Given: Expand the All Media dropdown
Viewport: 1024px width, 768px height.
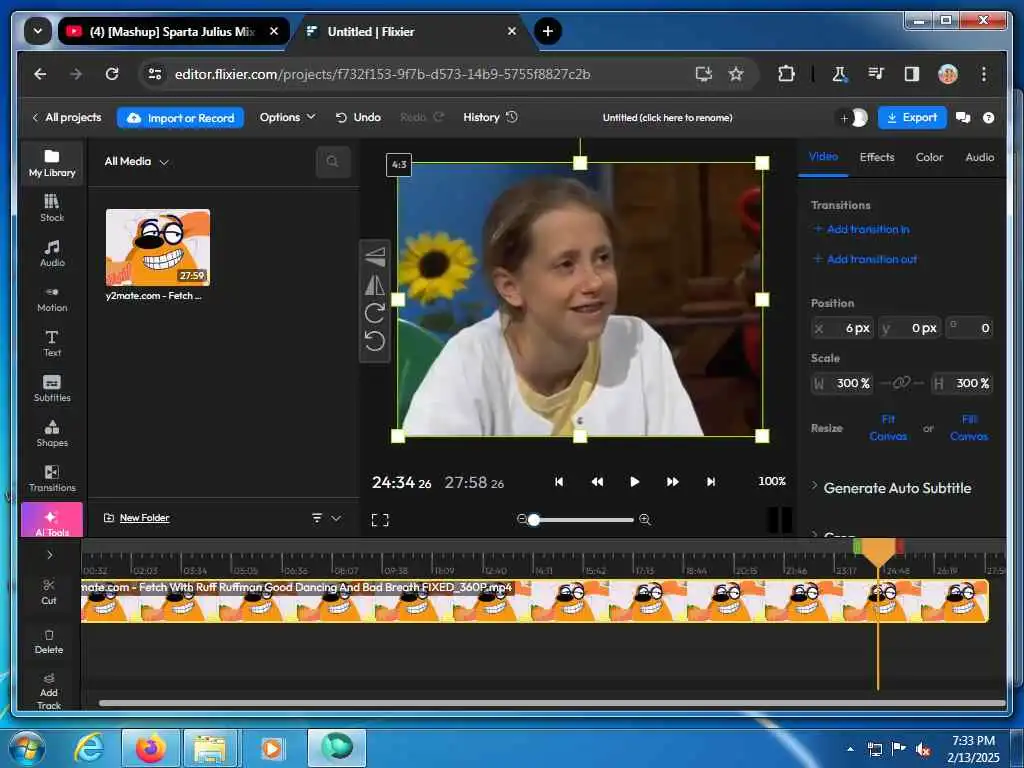Looking at the screenshot, I should point(137,161).
